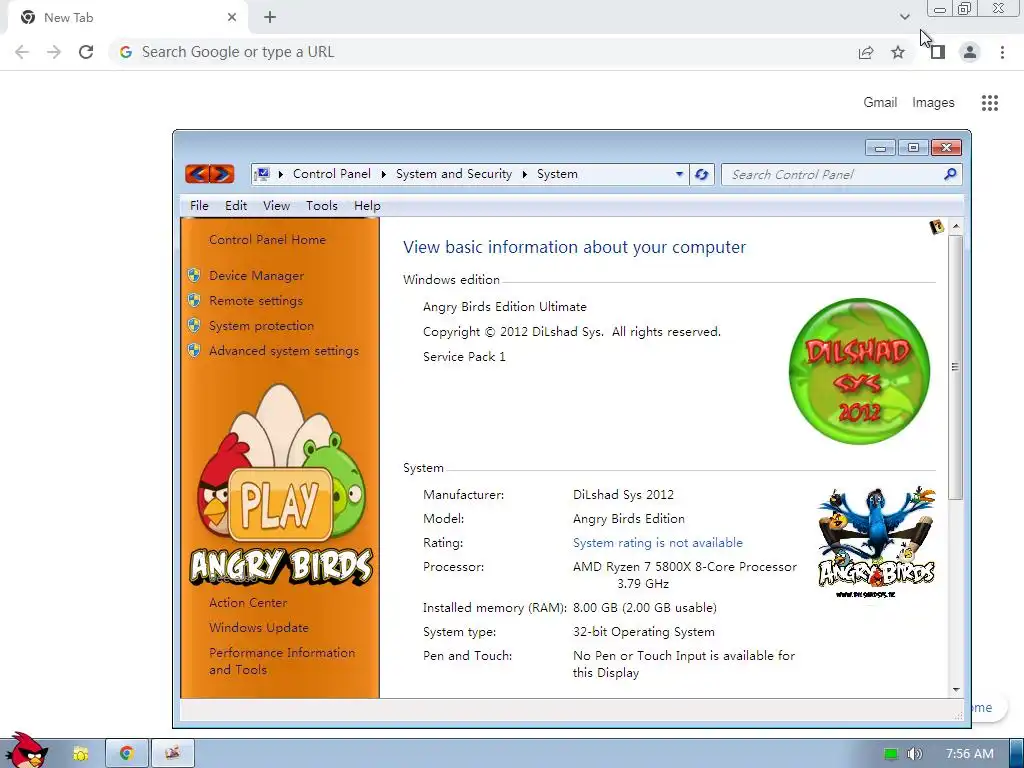This screenshot has height=768, width=1024.
Task: Click the scrollbar down arrow
Action: point(956,690)
